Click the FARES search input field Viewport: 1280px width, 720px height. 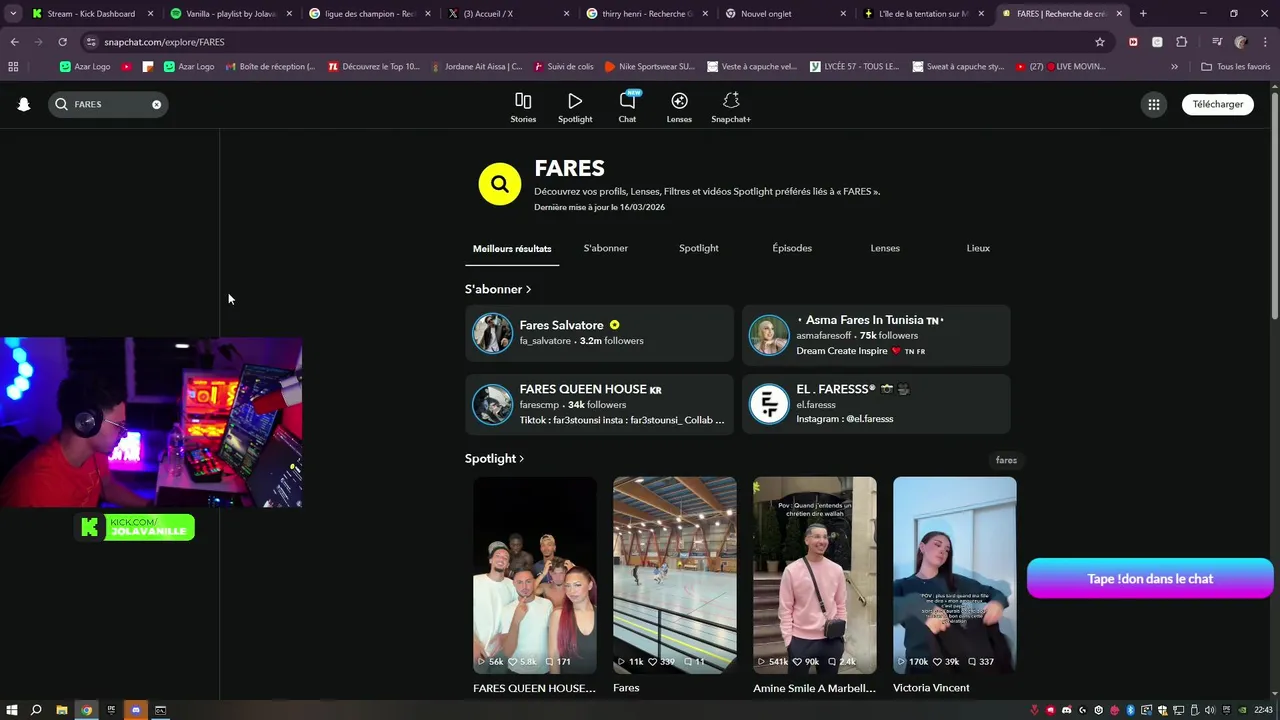click(108, 104)
